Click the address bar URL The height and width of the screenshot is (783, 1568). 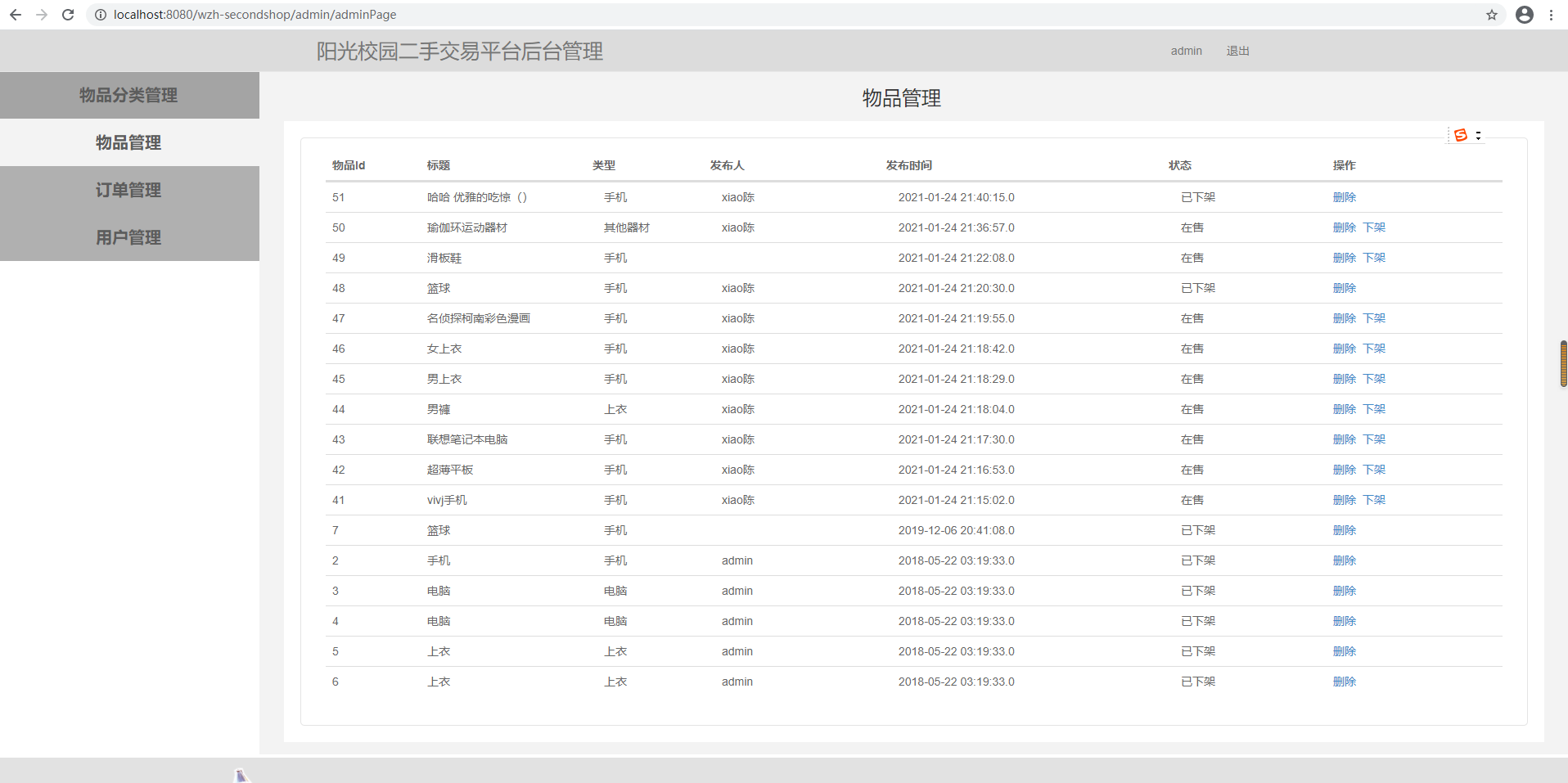click(x=255, y=15)
